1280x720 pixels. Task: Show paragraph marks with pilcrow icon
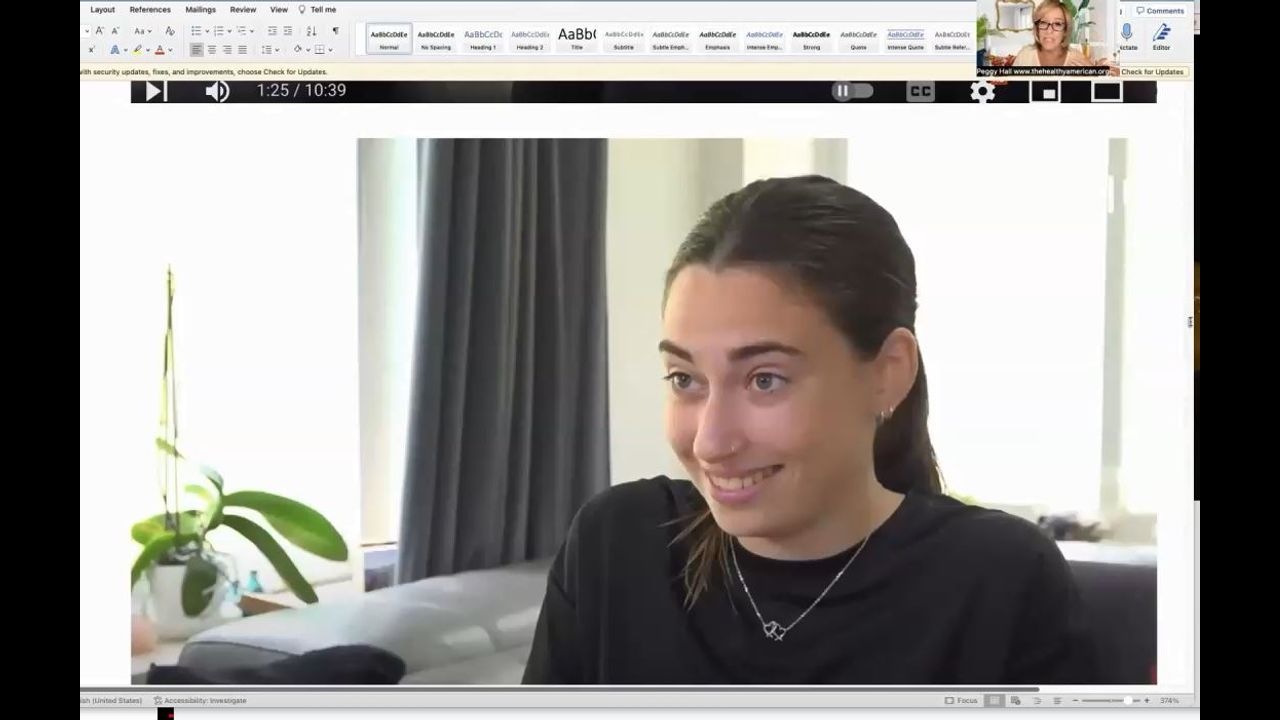tap(335, 31)
